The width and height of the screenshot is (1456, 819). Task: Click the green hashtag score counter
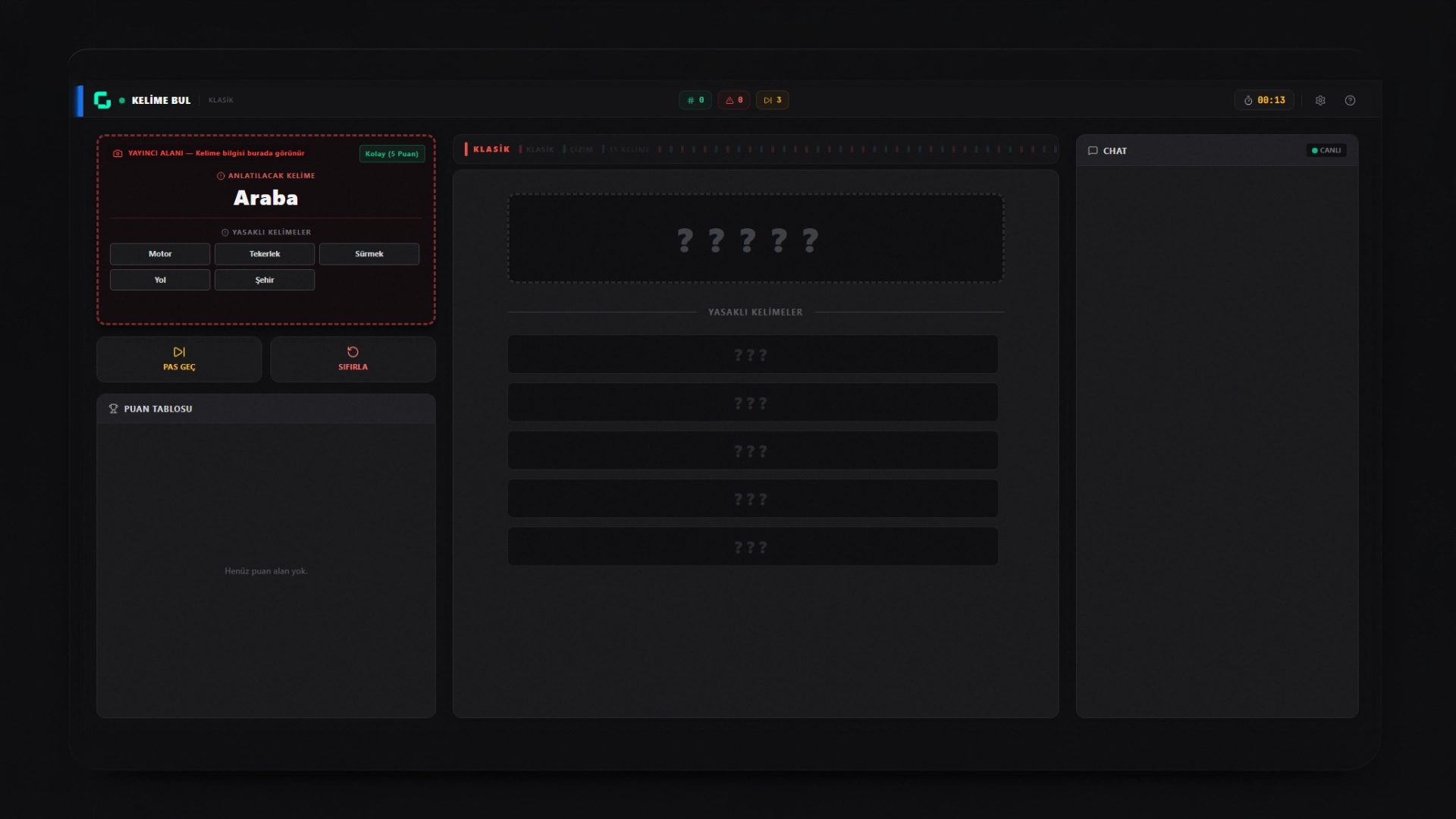click(x=695, y=100)
